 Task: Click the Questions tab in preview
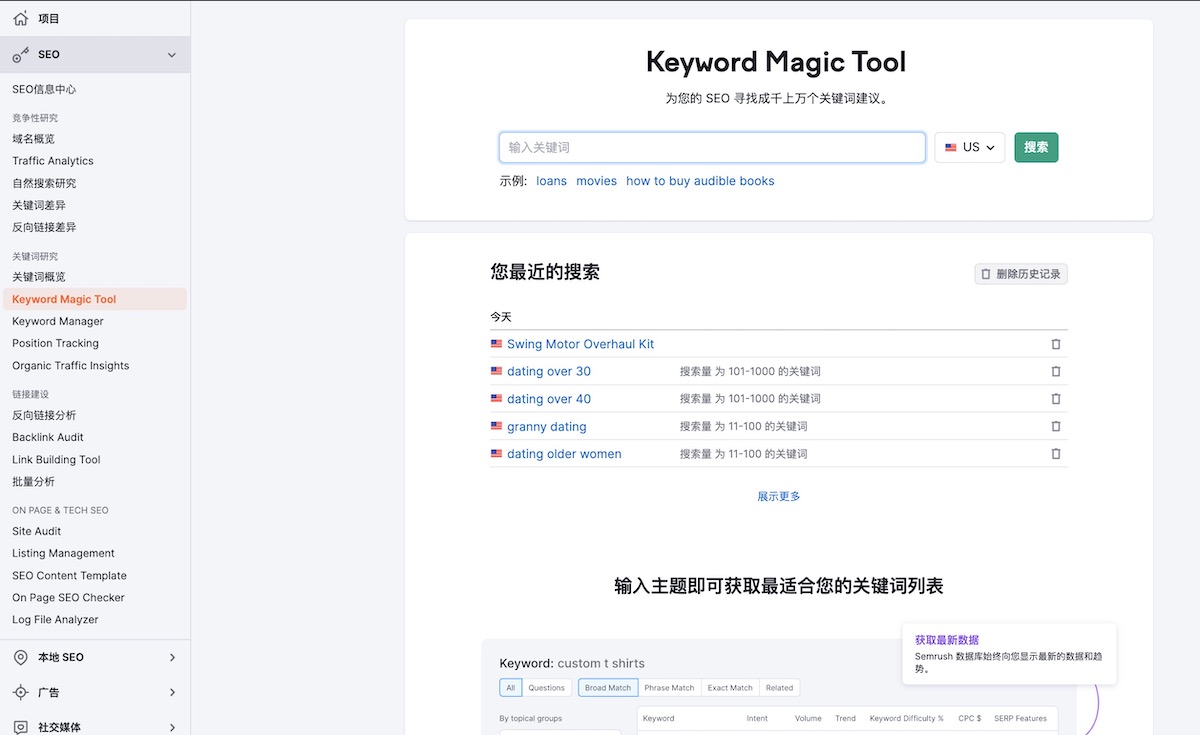point(547,688)
